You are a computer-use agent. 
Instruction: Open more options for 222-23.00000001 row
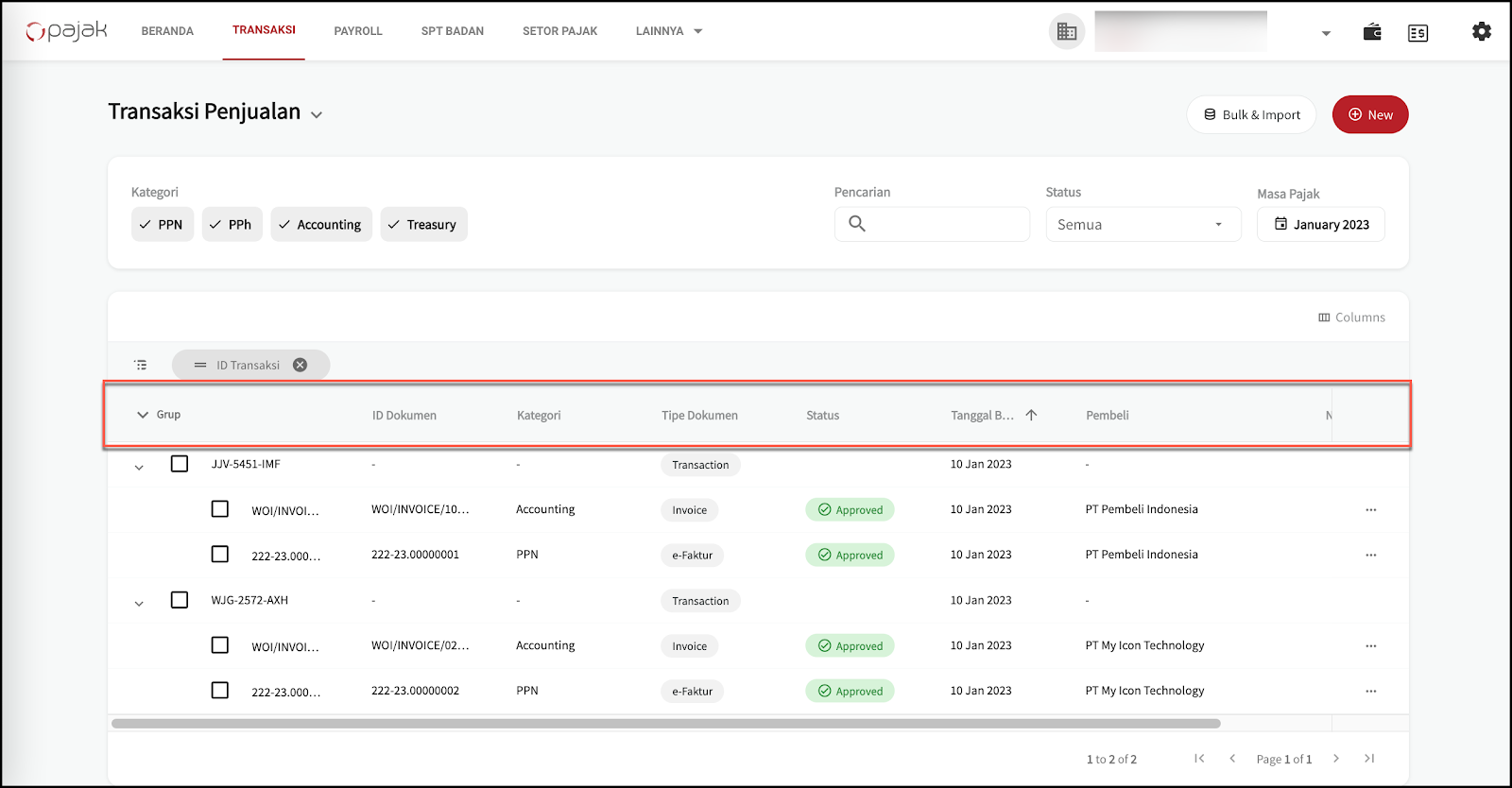pos(1370,556)
